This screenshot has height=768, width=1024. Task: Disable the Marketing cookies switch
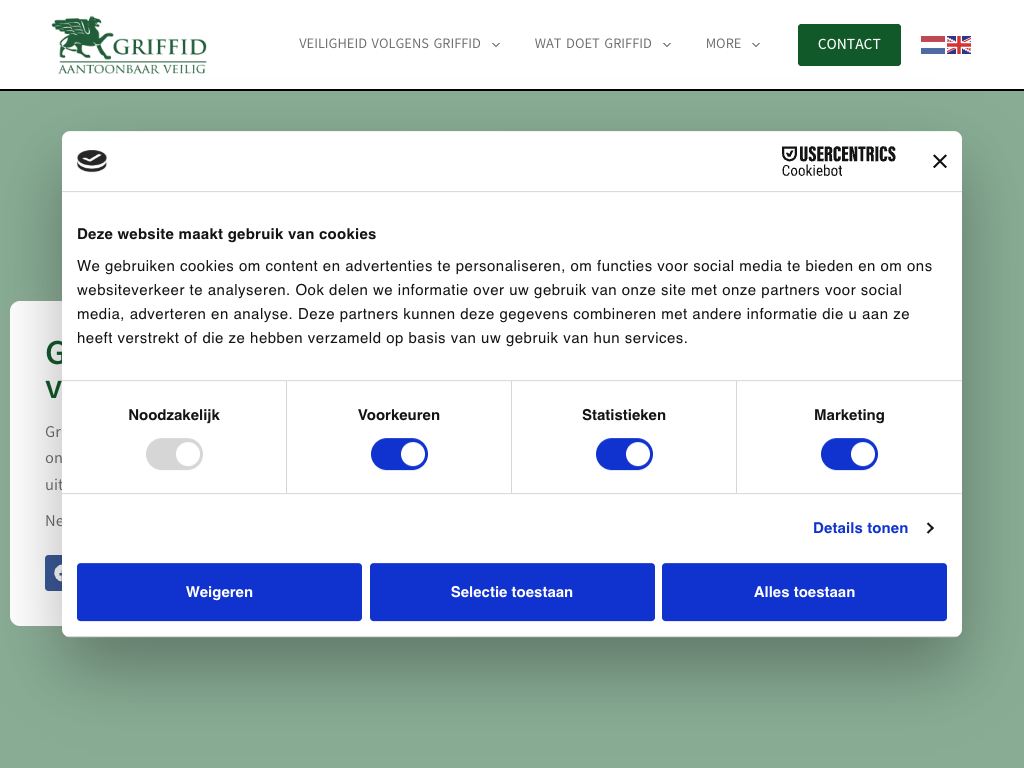pos(849,455)
